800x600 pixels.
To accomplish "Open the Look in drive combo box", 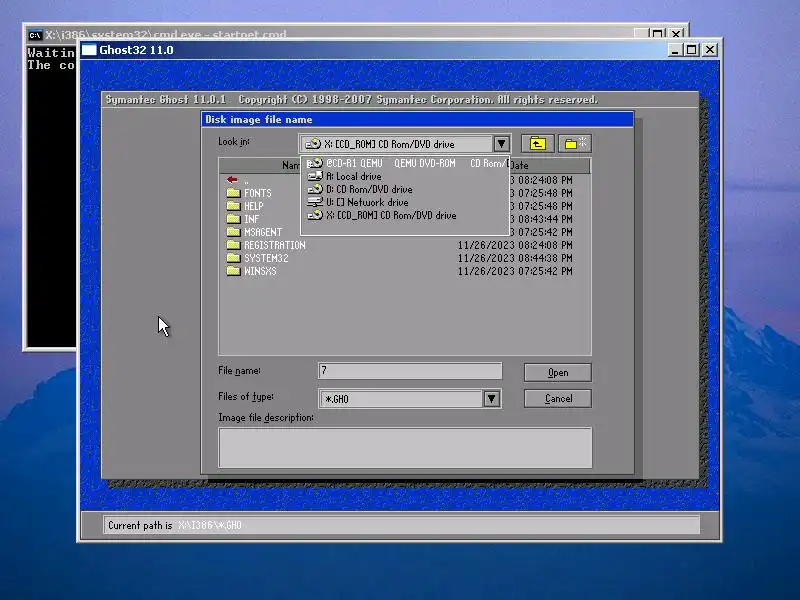I will [x=405, y=144].
